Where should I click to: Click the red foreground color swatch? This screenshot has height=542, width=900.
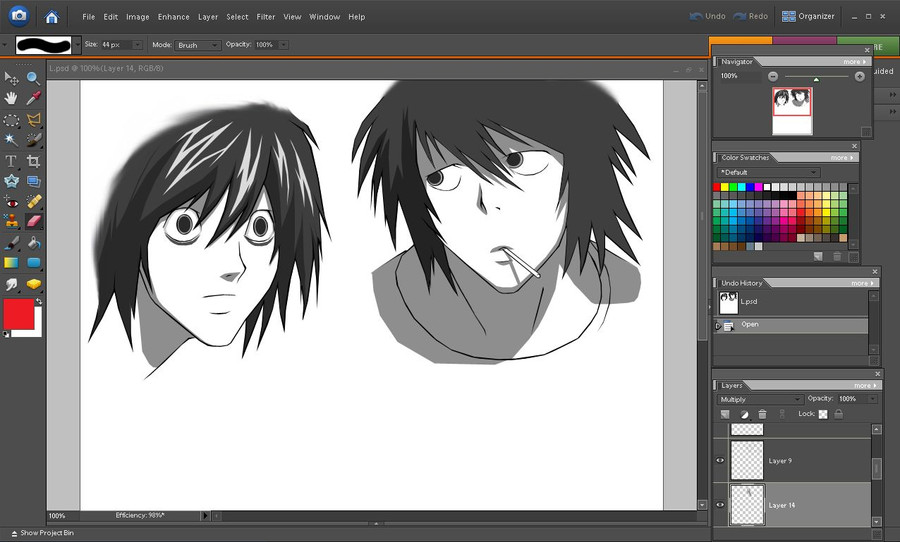click(18, 314)
